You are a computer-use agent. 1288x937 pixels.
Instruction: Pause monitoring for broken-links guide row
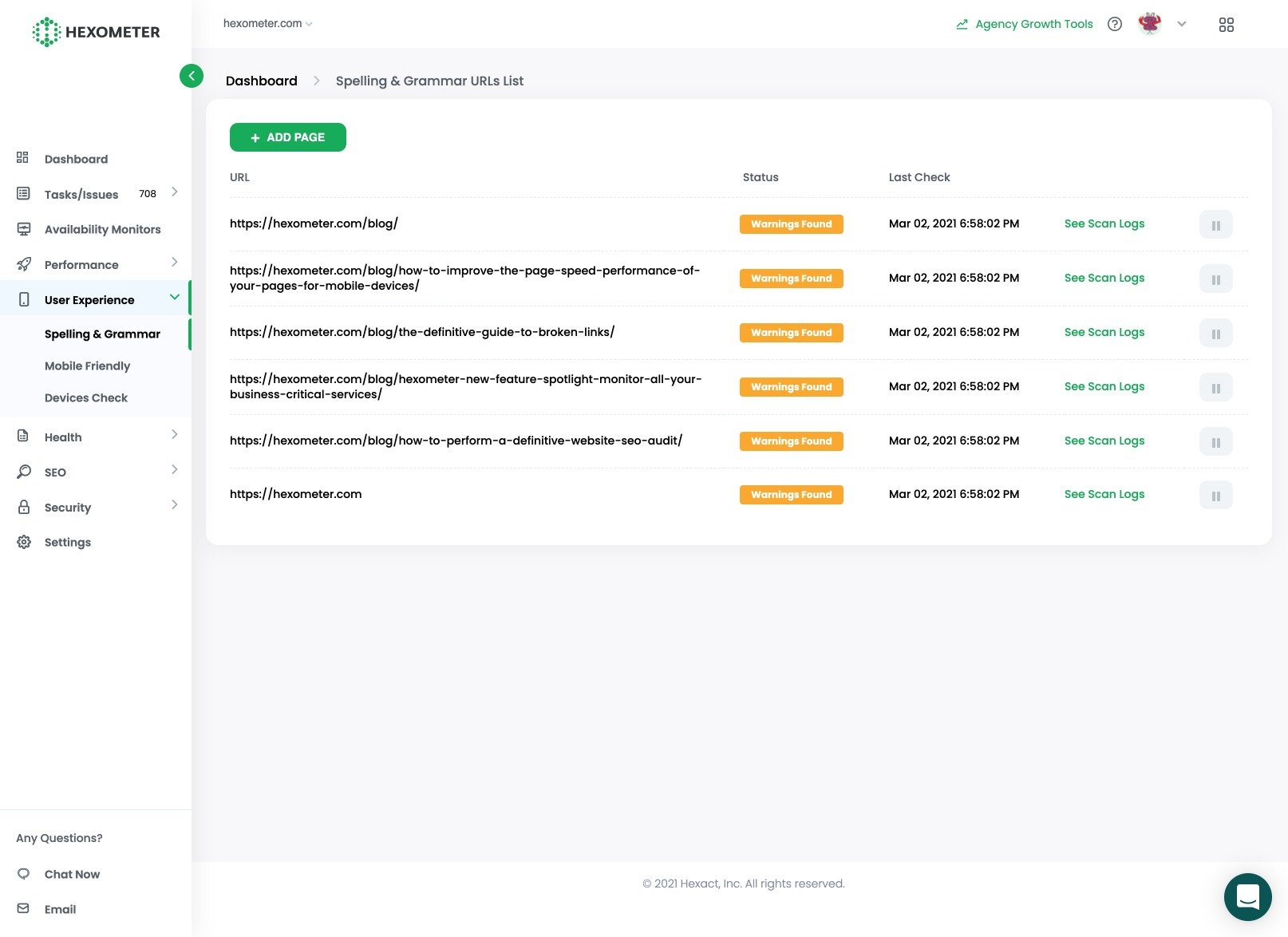[x=1216, y=334]
